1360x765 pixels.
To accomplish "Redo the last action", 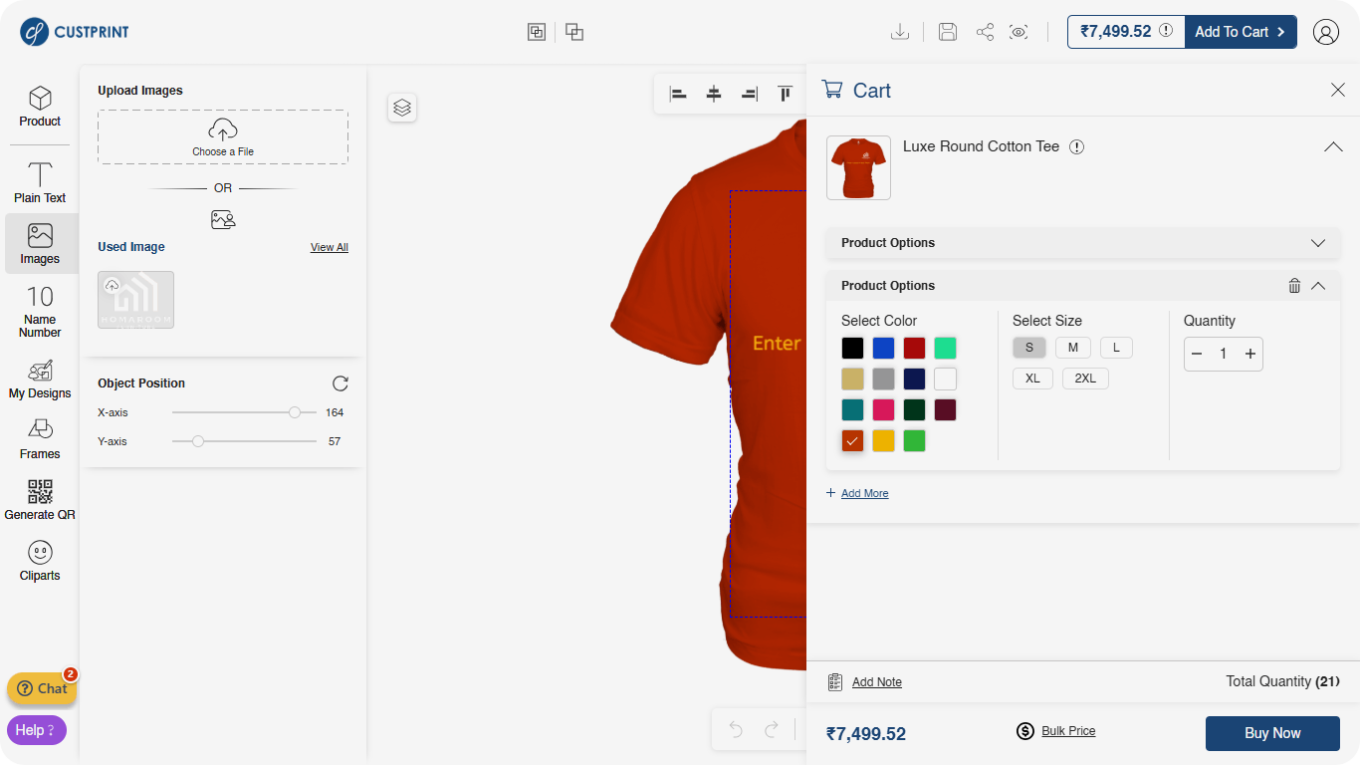I will click(771, 730).
